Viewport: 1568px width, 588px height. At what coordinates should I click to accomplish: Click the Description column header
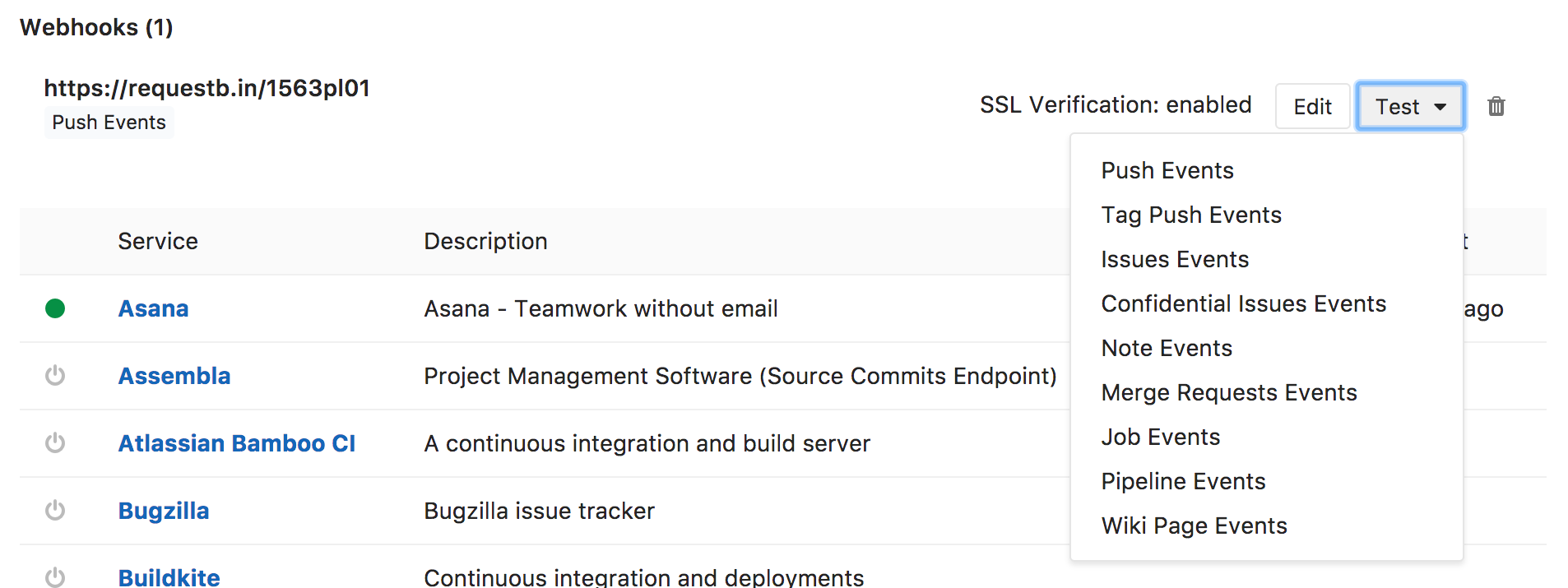point(485,241)
